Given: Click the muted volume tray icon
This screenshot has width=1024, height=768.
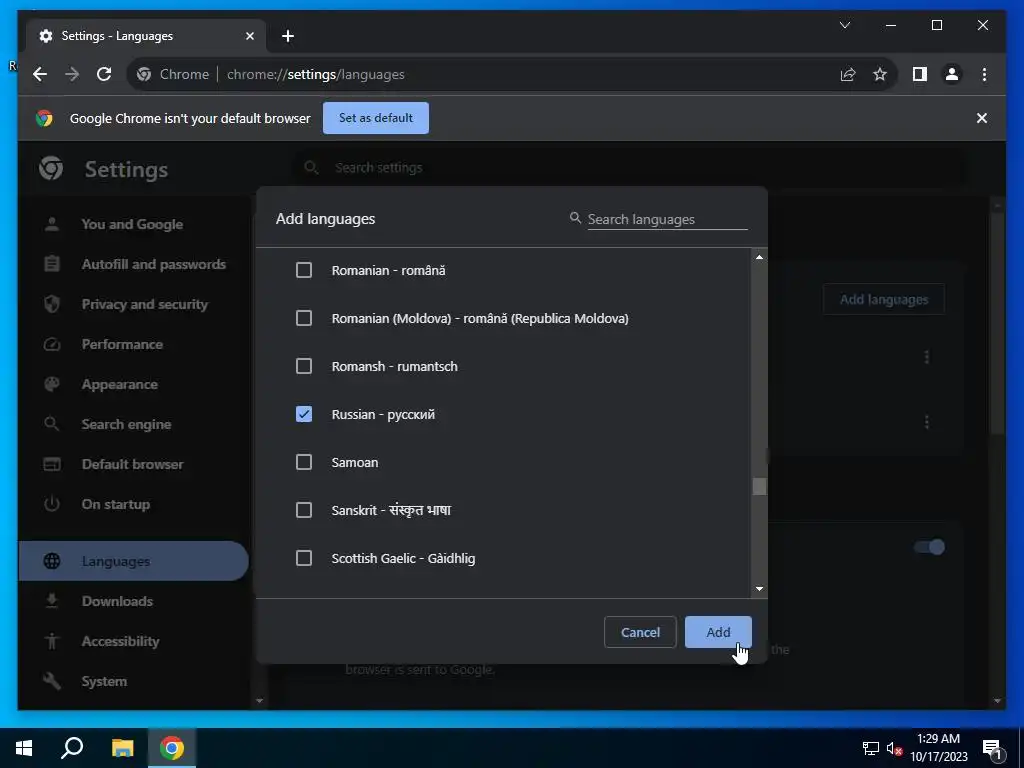Looking at the screenshot, I should click(893, 748).
